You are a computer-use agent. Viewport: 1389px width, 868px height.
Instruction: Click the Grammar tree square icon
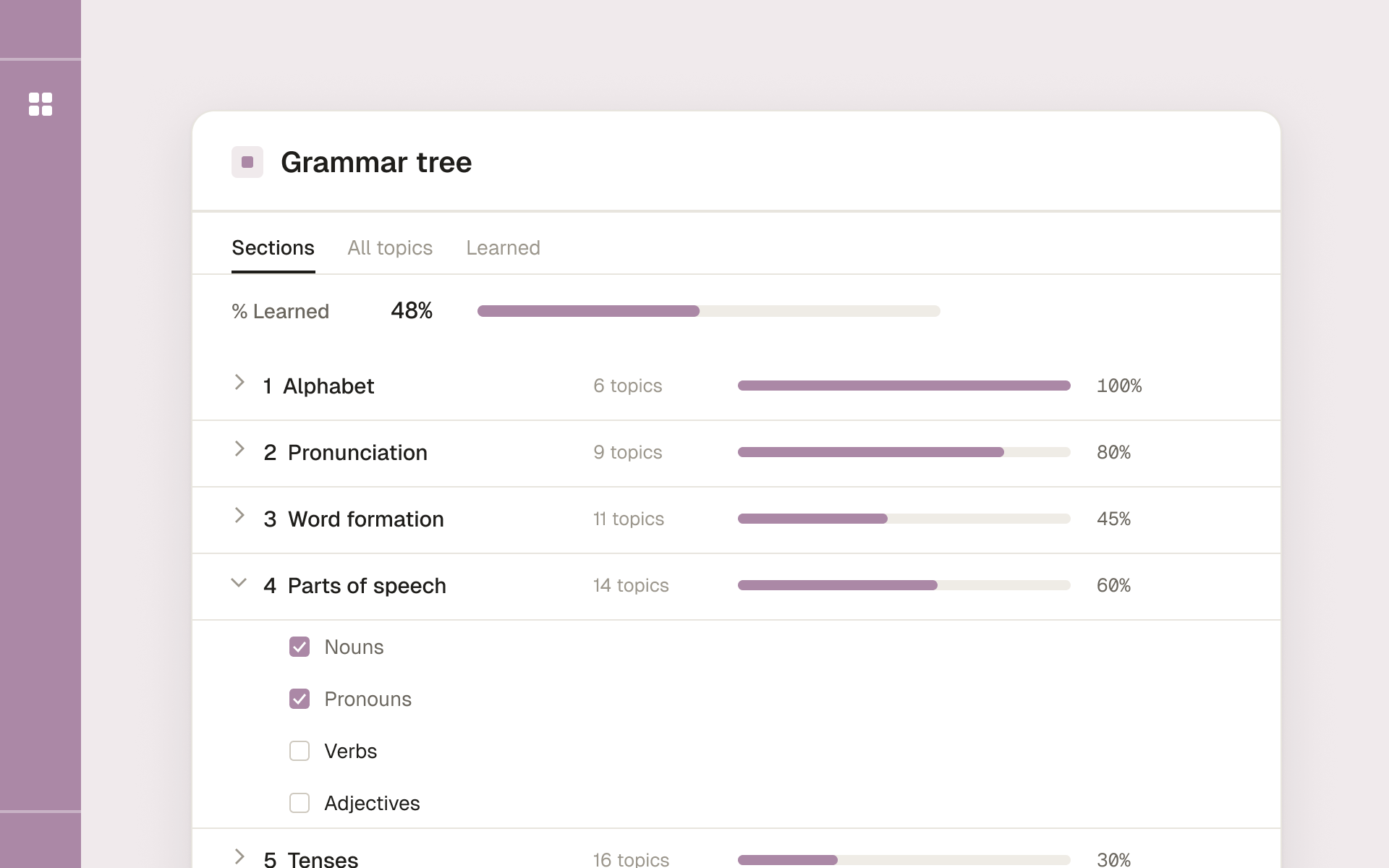tap(247, 162)
